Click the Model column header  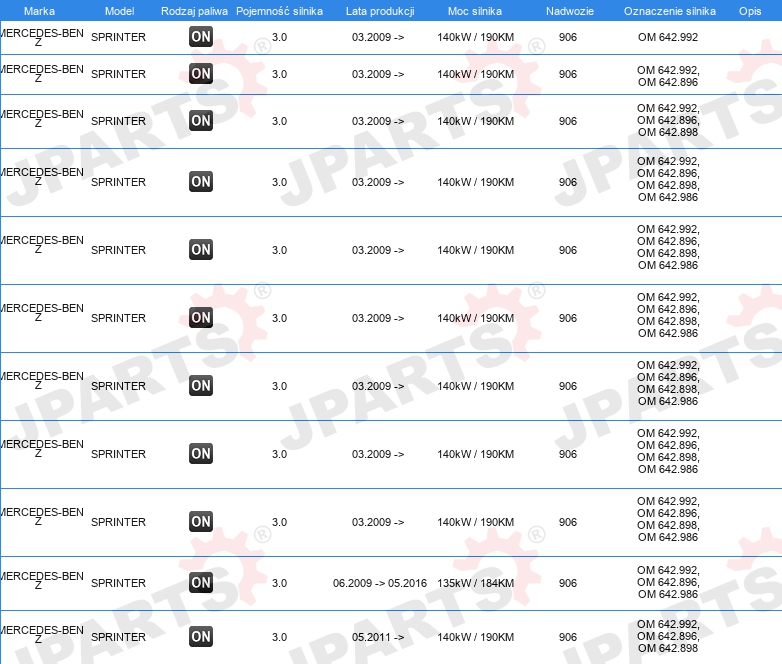120,11
